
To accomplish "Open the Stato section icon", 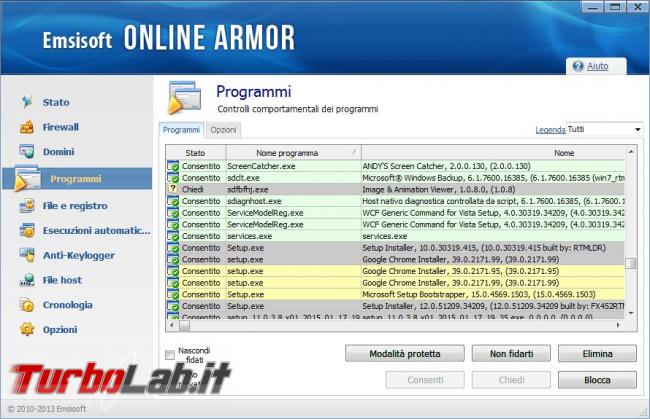I will (27, 102).
